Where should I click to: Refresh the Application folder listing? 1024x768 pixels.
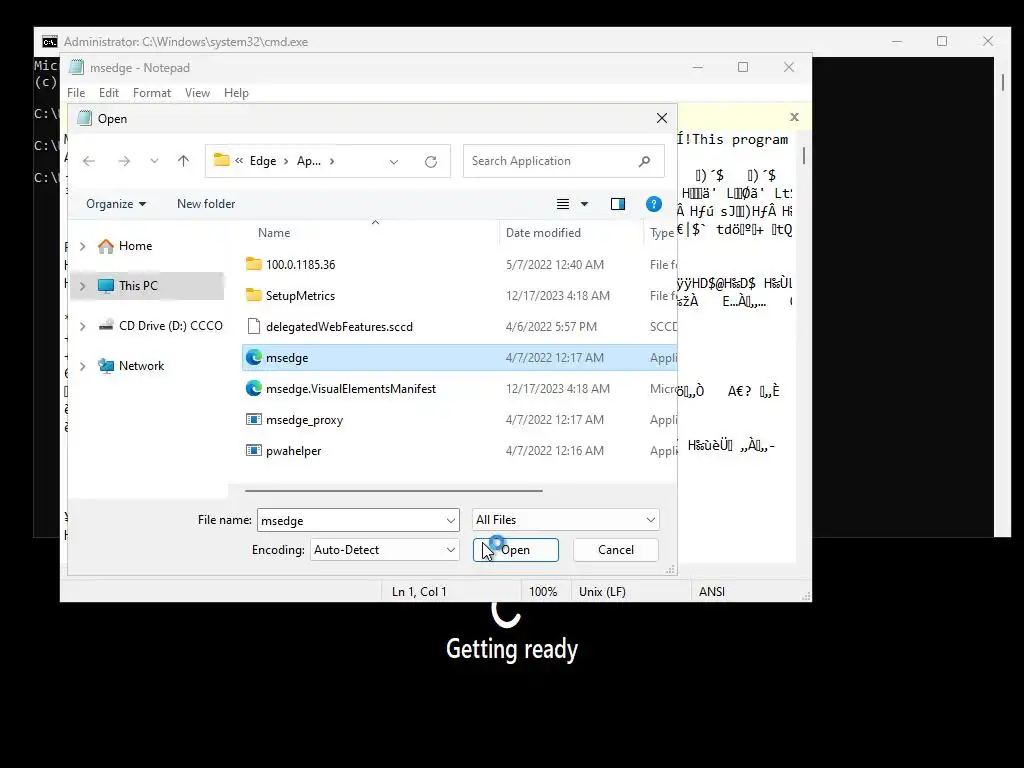coord(431,161)
